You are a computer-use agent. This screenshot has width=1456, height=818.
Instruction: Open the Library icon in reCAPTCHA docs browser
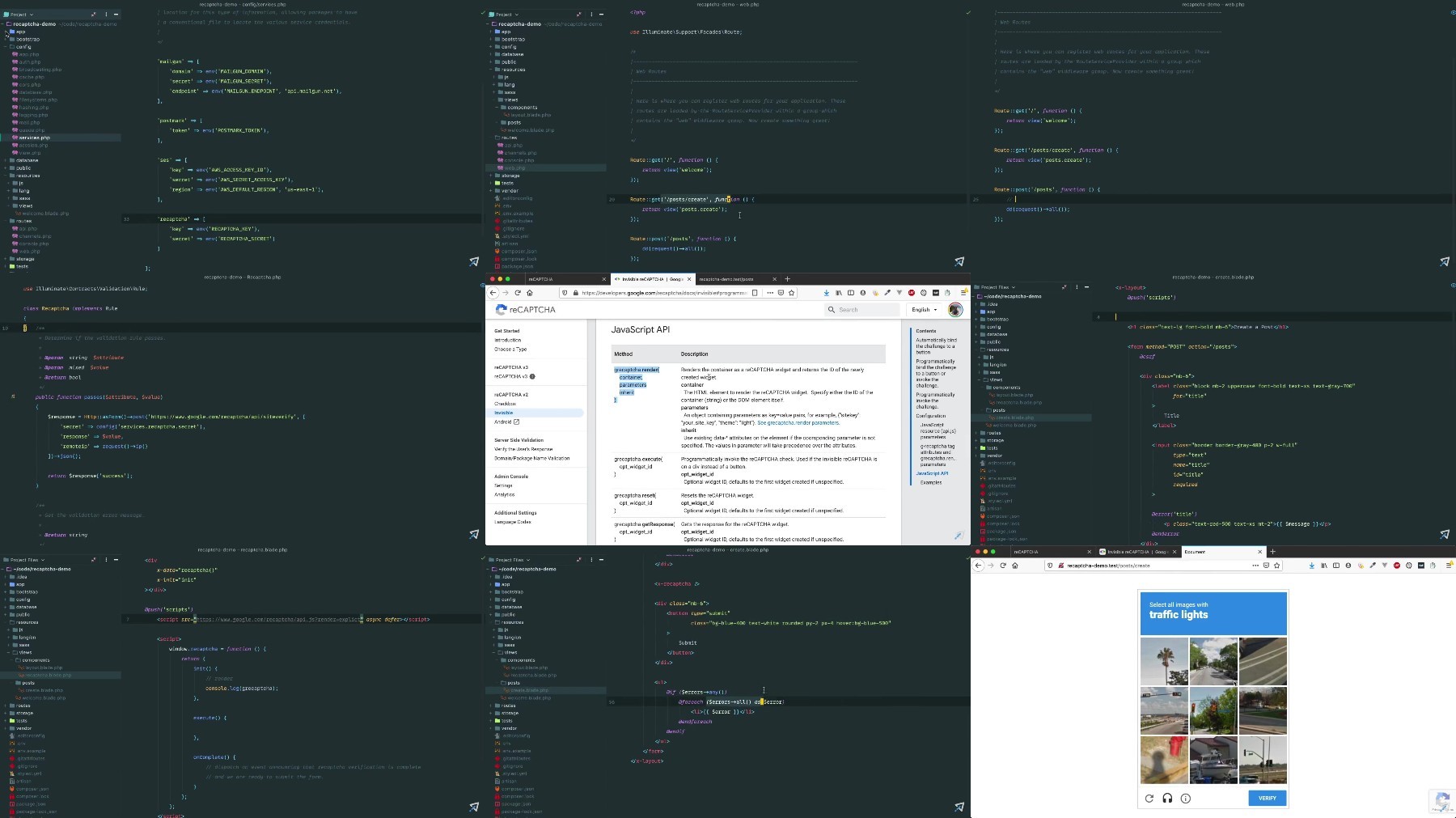(x=838, y=293)
